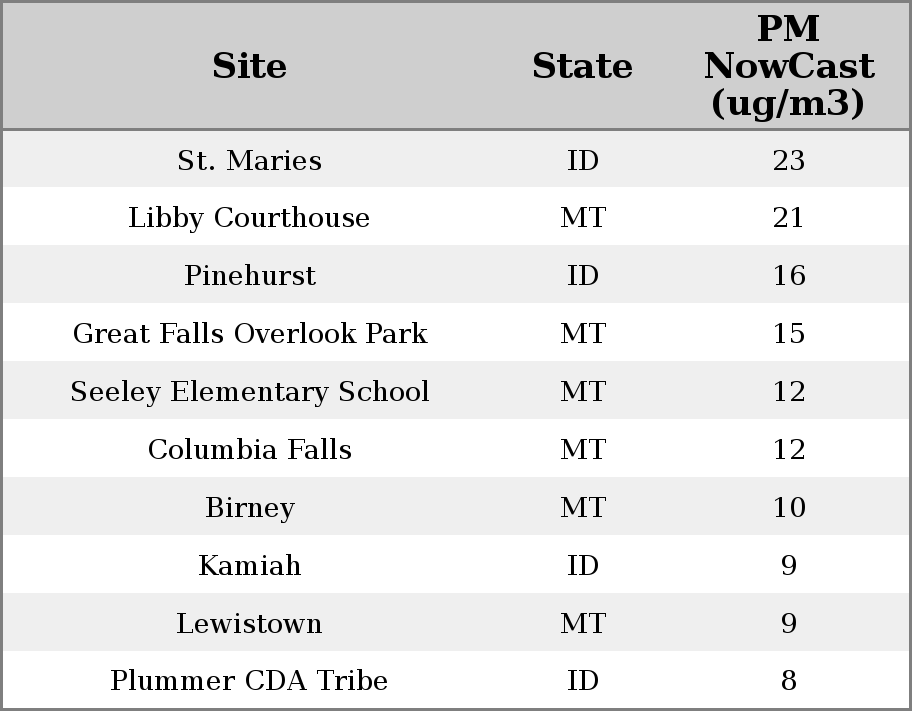The height and width of the screenshot is (711, 912).
Task: Click the Birney site name
Action: coord(249,507)
